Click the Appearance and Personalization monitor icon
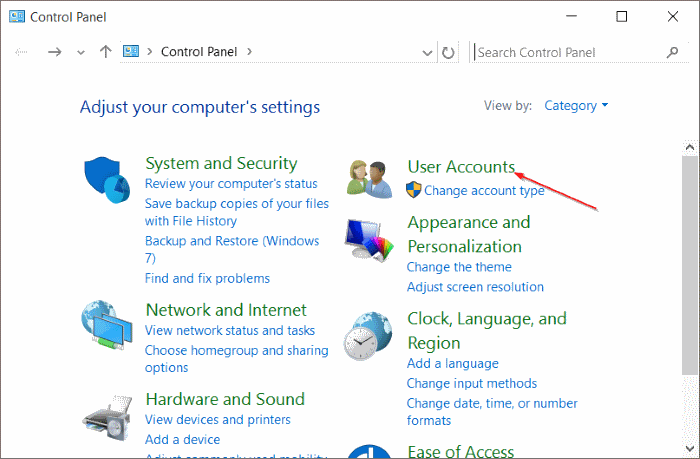Screen dimensions: 700x459 tap(370, 239)
